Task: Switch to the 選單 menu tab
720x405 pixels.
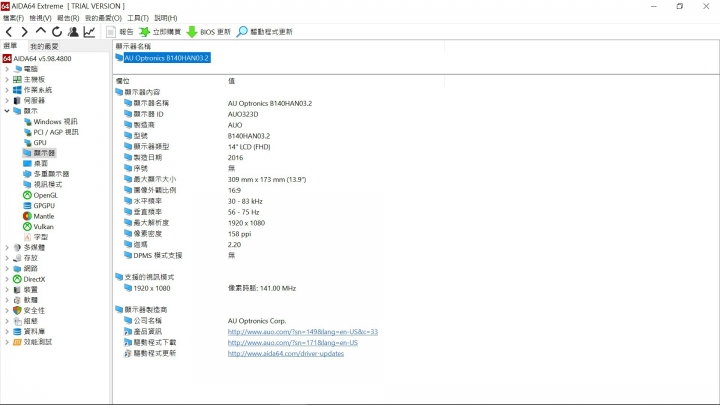Action: [10, 46]
